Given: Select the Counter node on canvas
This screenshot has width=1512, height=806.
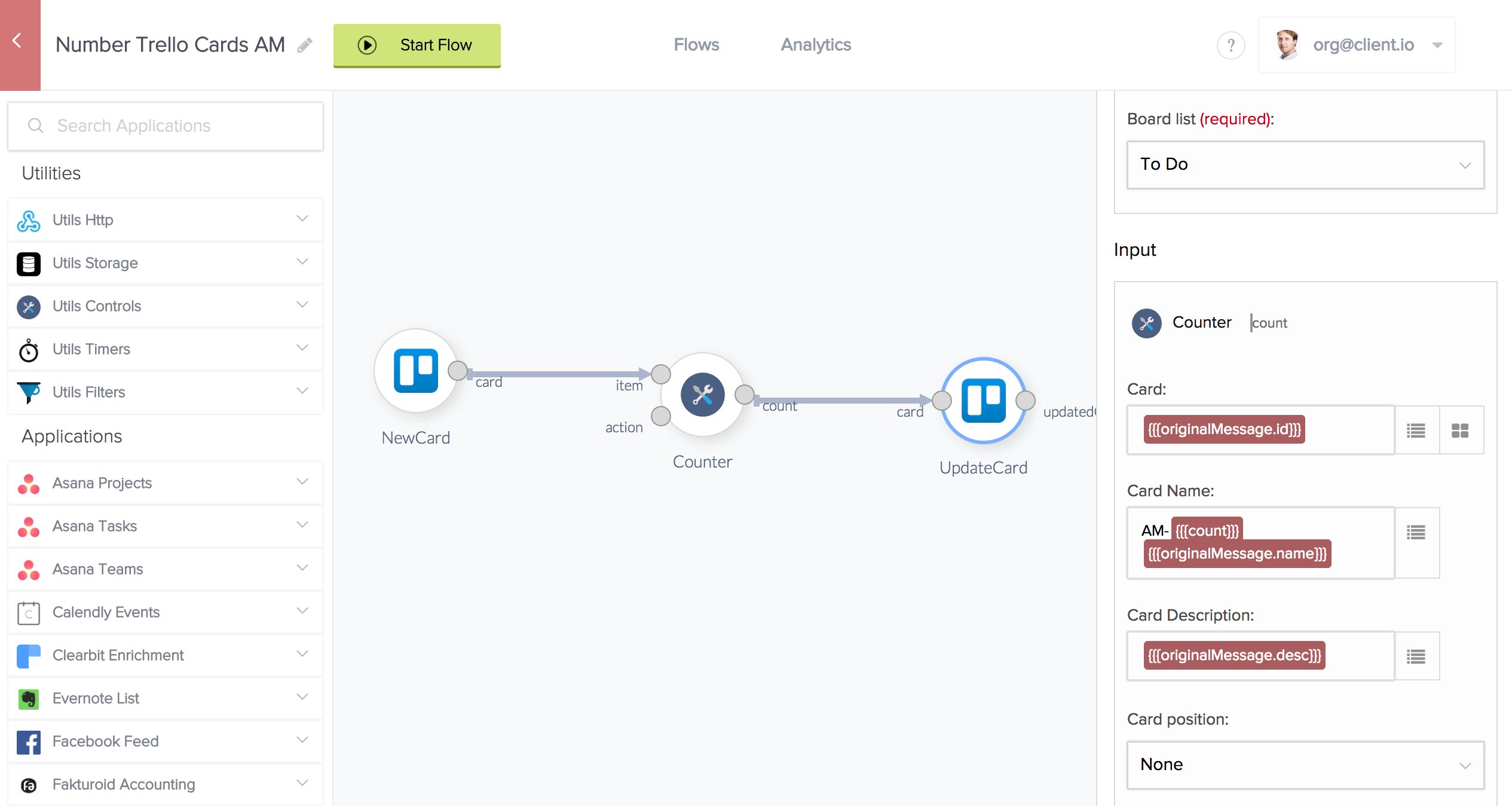Looking at the screenshot, I should pyautogui.click(x=703, y=395).
